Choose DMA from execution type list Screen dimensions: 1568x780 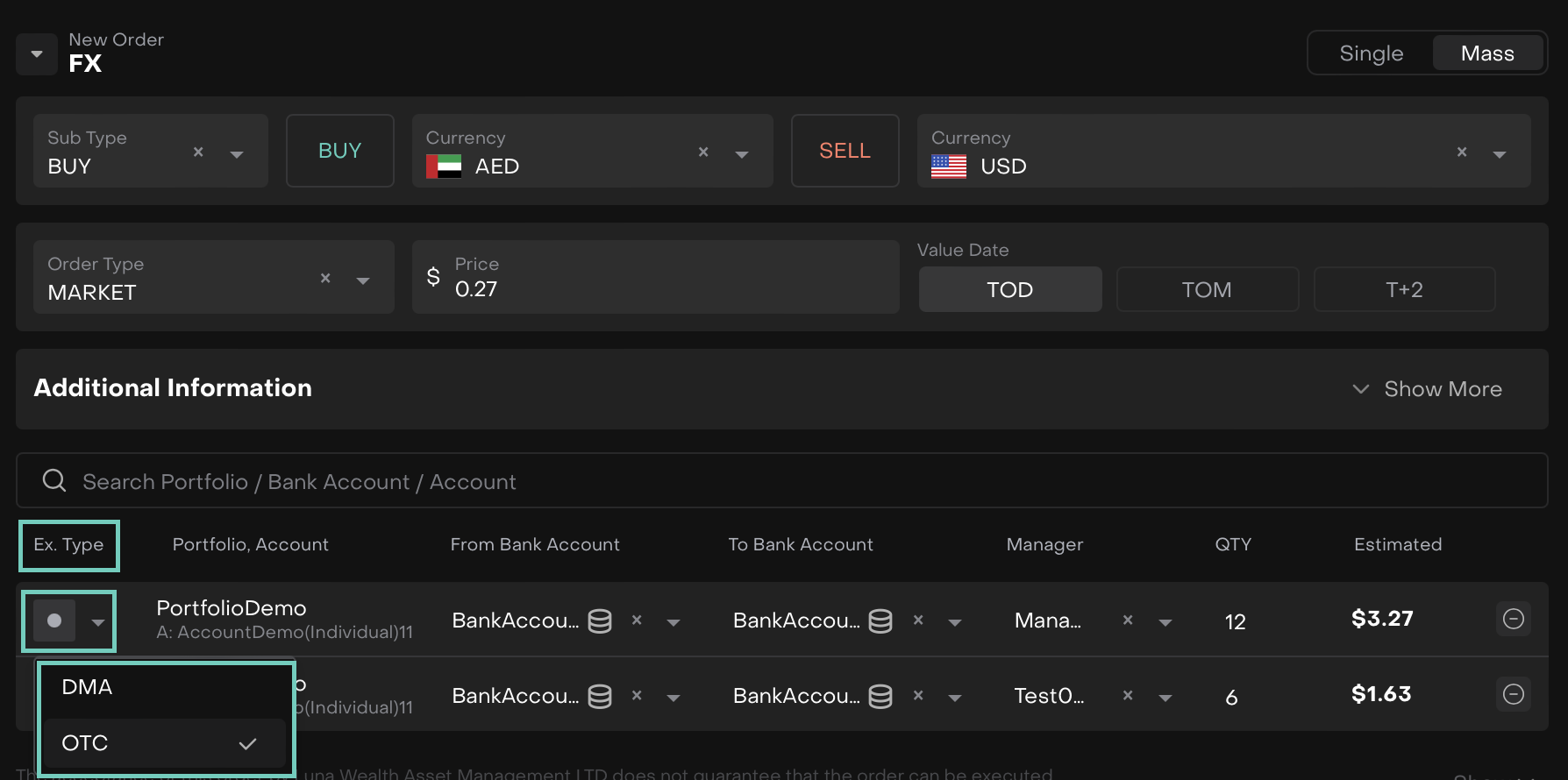point(88,687)
